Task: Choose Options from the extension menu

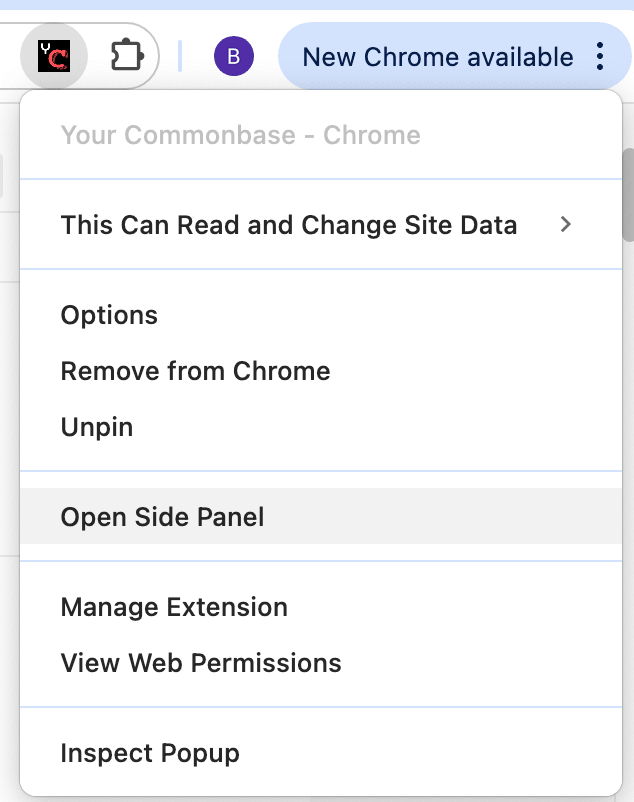Action: (109, 315)
